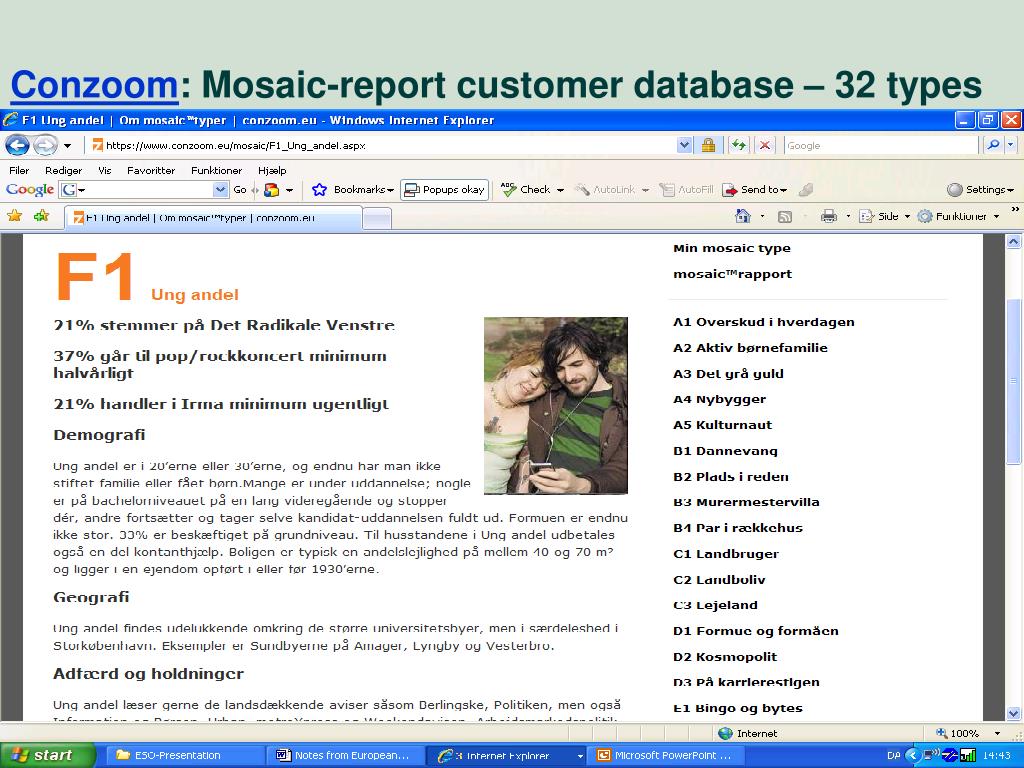Image resolution: width=1024 pixels, height=768 pixels.
Task: Open the B3 Murermestervilla link
Action: 746,502
